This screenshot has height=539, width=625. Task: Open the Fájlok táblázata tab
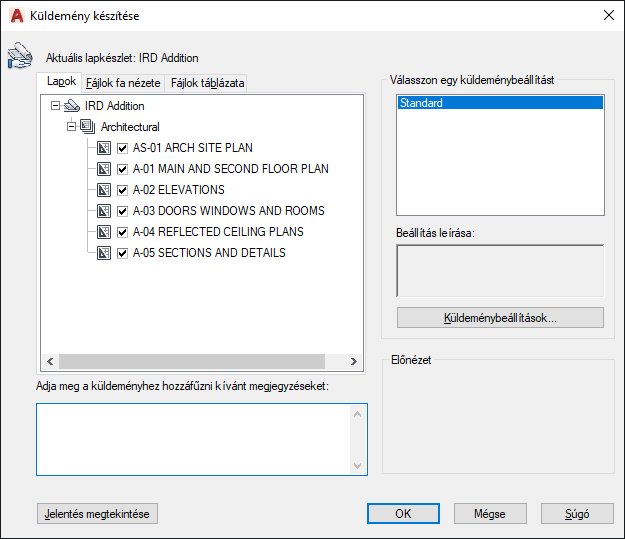click(207, 83)
